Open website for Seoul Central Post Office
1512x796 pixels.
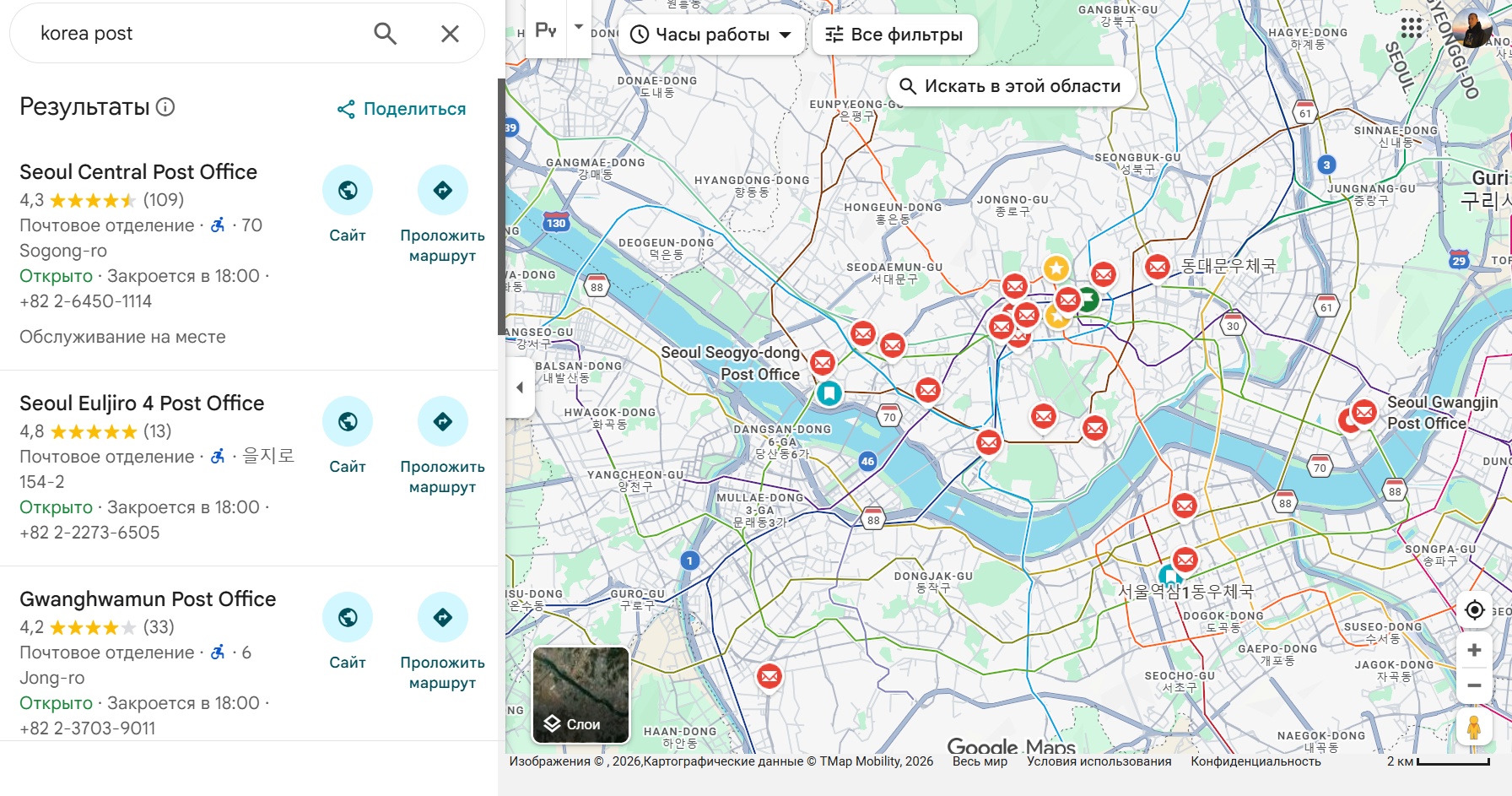pos(347,191)
